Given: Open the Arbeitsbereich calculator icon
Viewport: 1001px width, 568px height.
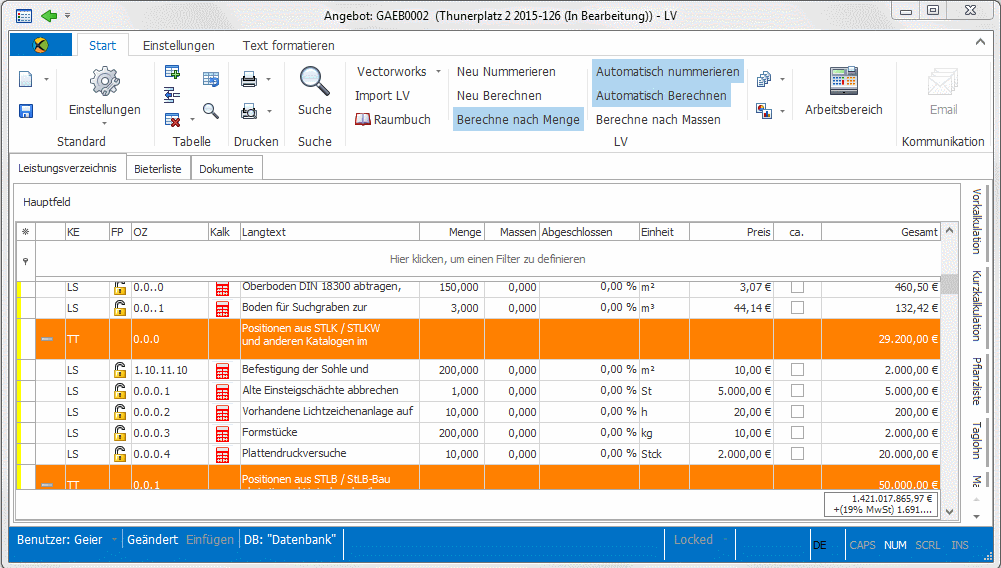Looking at the screenshot, I should point(844,81).
